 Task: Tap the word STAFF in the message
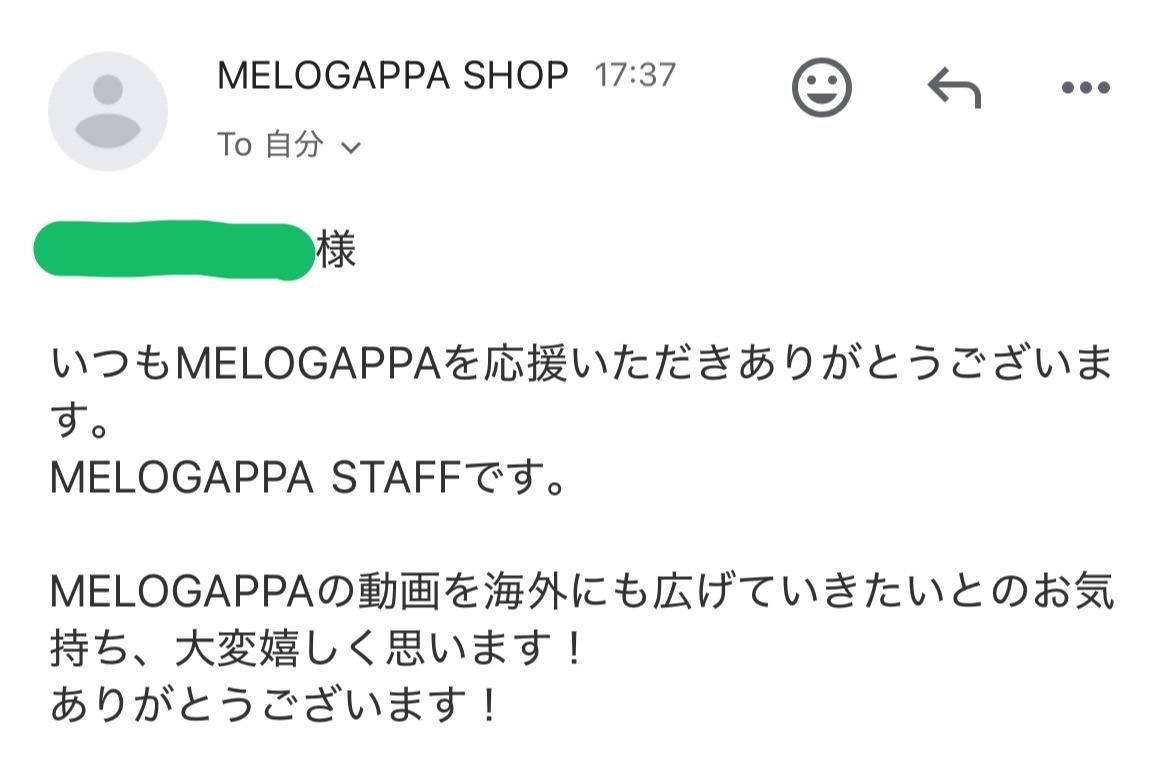[x=396, y=478]
